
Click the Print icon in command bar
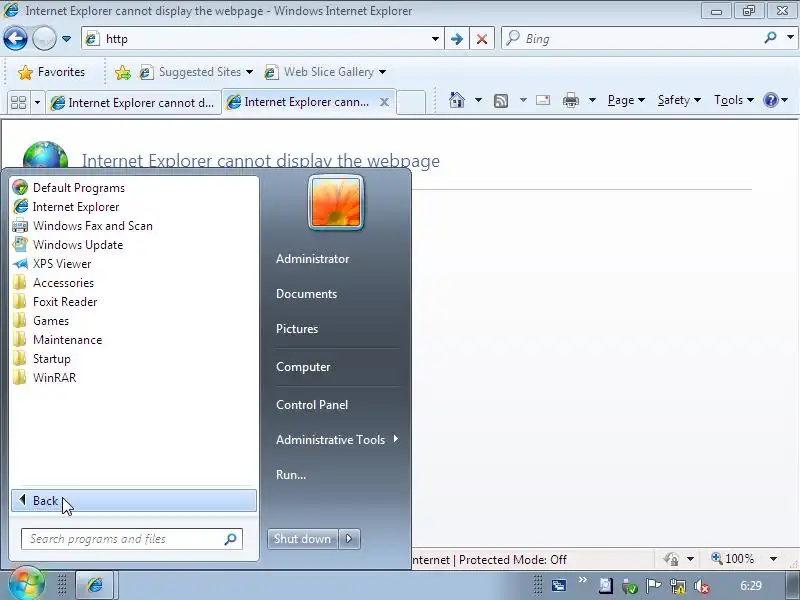570,100
